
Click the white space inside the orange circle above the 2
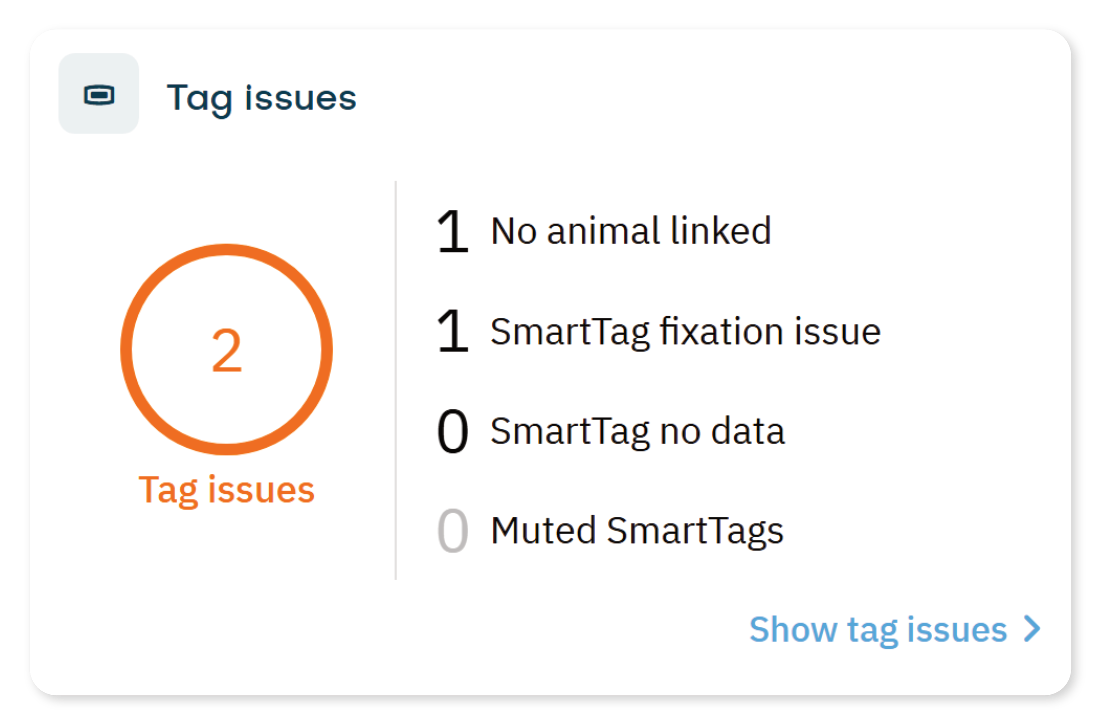click(x=227, y=290)
